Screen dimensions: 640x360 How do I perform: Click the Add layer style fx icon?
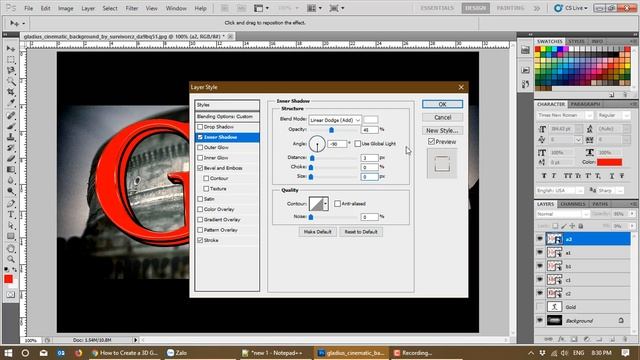tap(561, 339)
